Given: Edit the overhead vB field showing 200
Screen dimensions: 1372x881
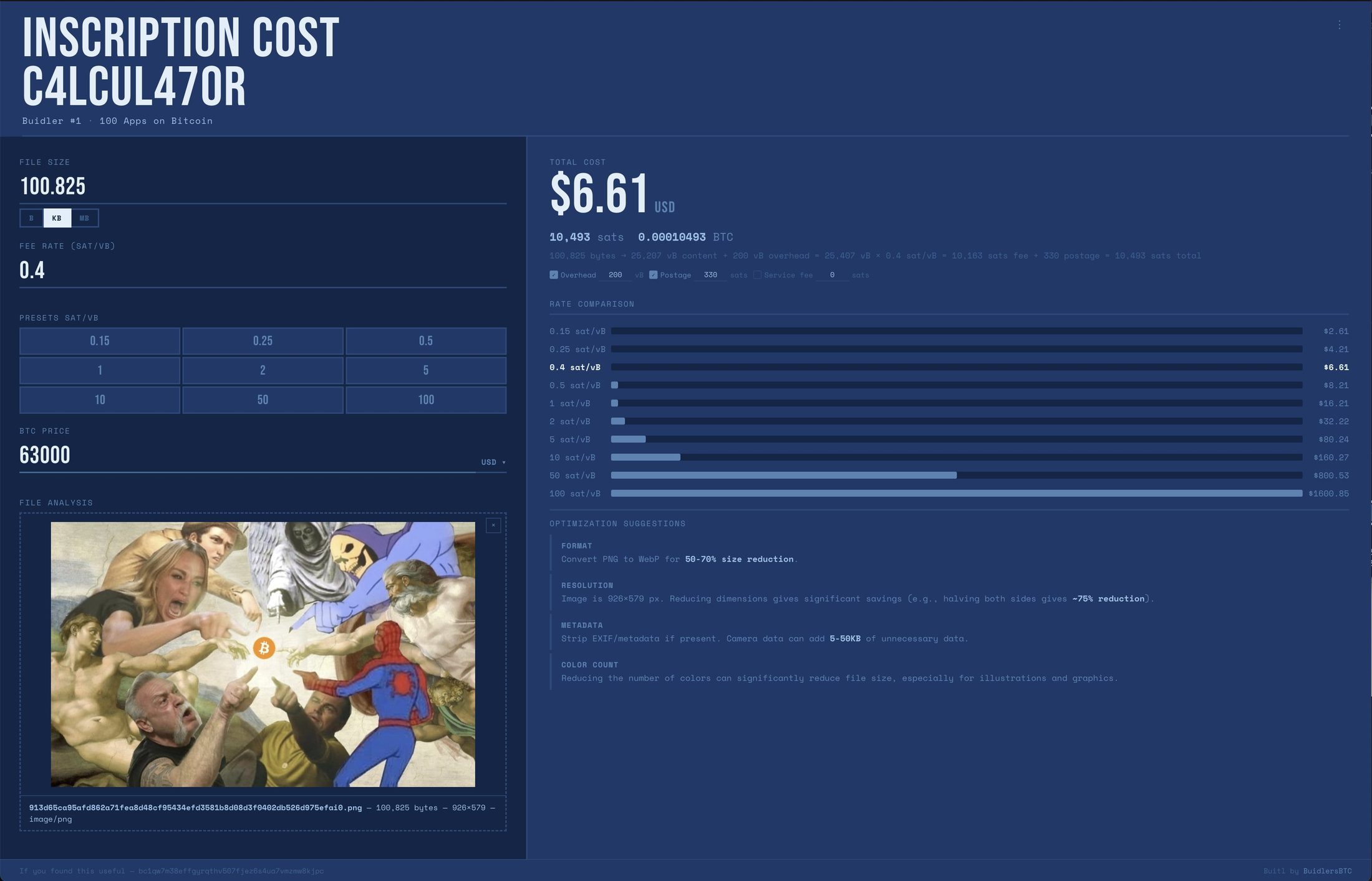Looking at the screenshot, I should [x=616, y=275].
